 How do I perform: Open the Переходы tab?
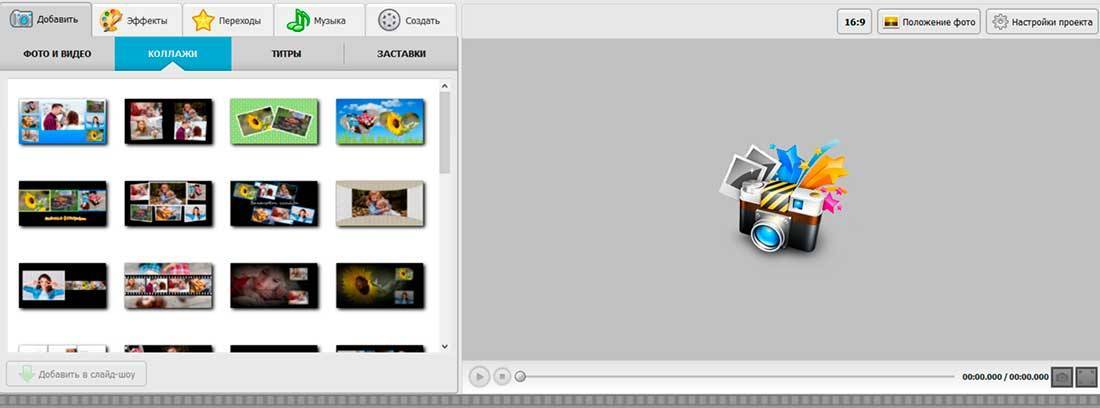228,20
